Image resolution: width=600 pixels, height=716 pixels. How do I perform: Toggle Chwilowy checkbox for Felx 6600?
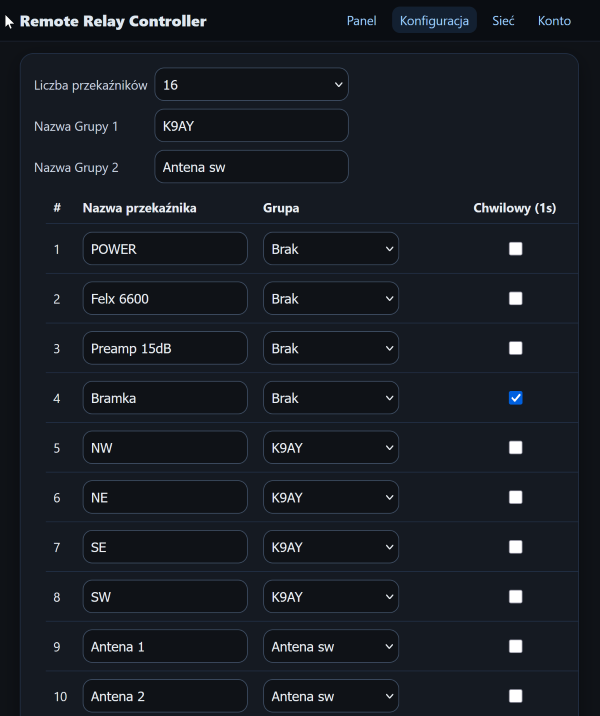click(x=515, y=299)
